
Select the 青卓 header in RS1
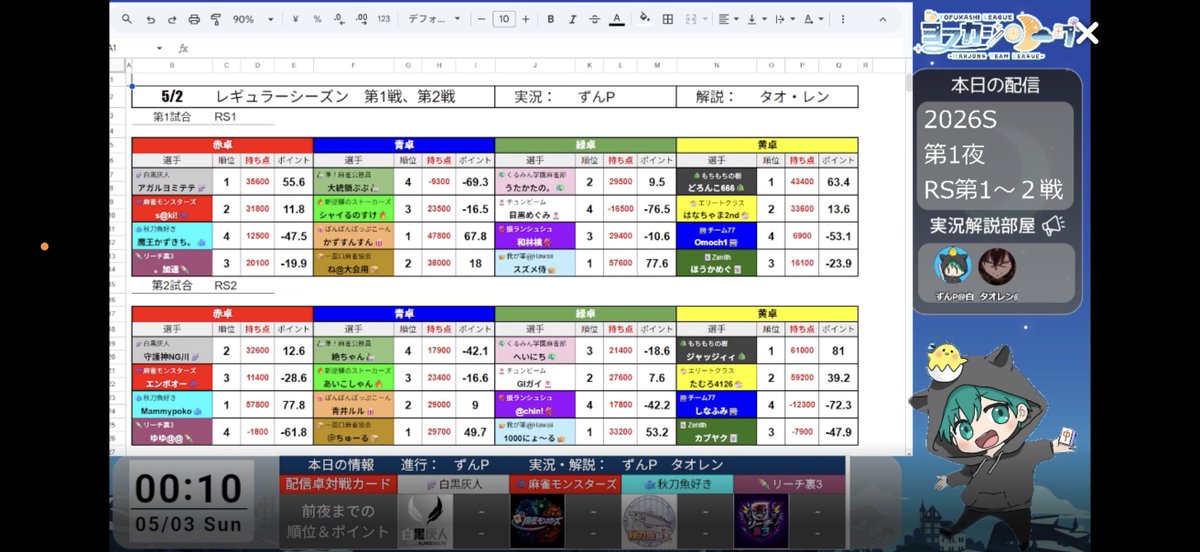tap(403, 145)
